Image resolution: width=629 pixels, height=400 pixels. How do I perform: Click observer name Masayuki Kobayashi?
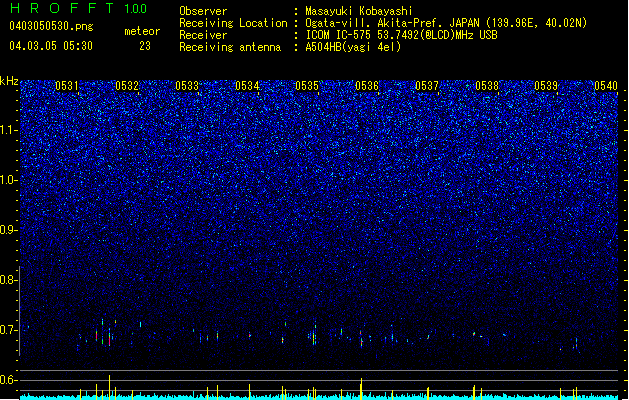tap(359, 11)
